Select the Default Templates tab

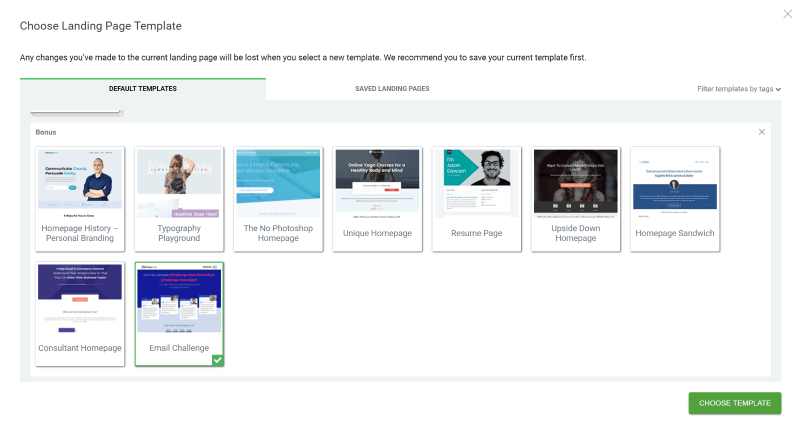click(x=143, y=89)
